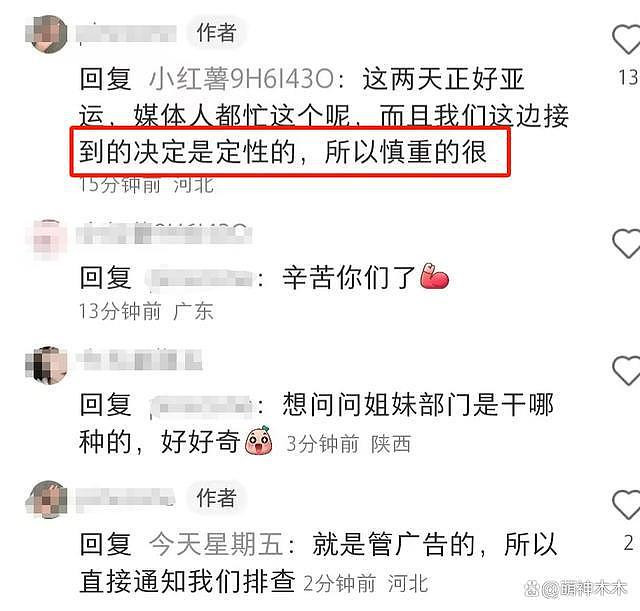Tap the highlighted text 到的决定是定性的

[188, 152]
